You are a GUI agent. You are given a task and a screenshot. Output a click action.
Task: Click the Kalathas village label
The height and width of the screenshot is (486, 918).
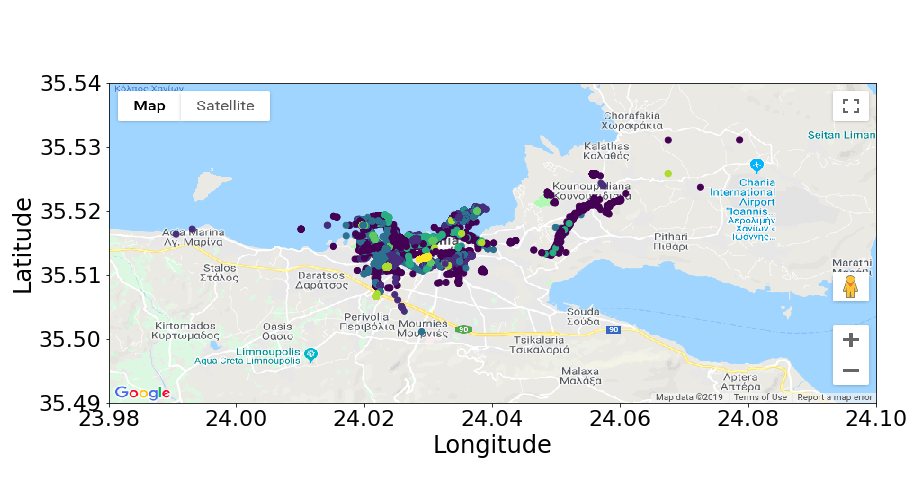click(x=607, y=150)
